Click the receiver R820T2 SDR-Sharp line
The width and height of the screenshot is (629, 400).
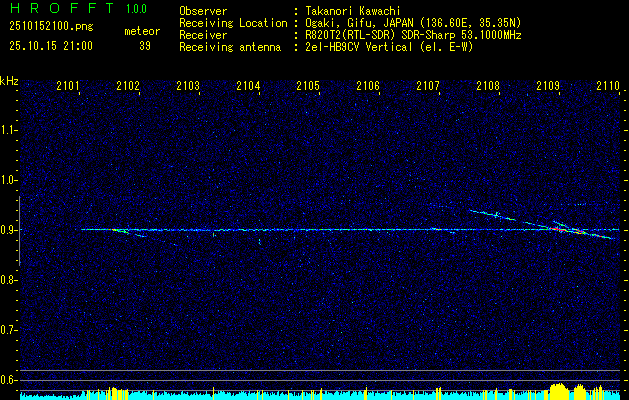(x=413, y=35)
